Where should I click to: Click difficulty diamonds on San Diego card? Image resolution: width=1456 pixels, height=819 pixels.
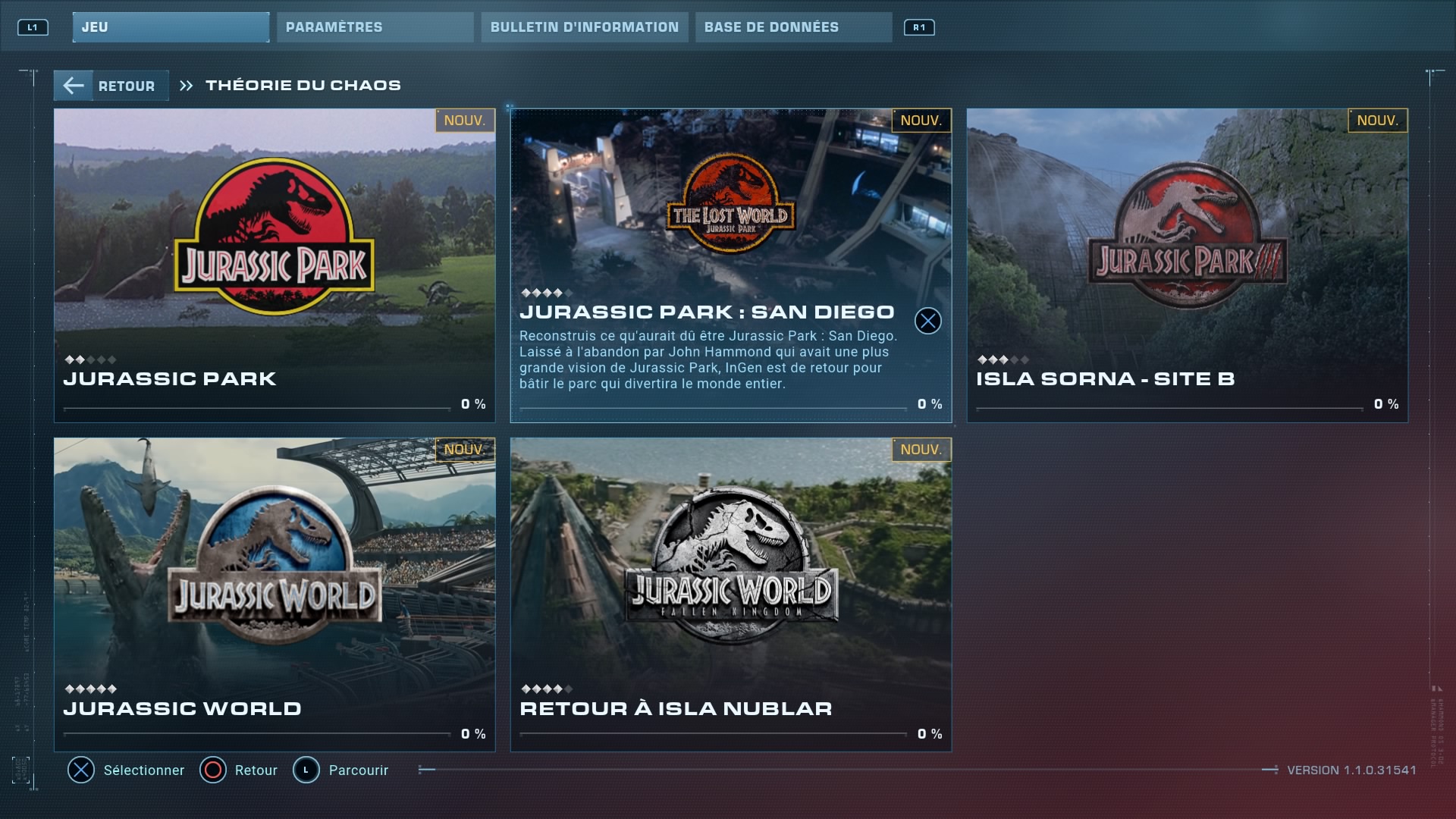point(547,293)
